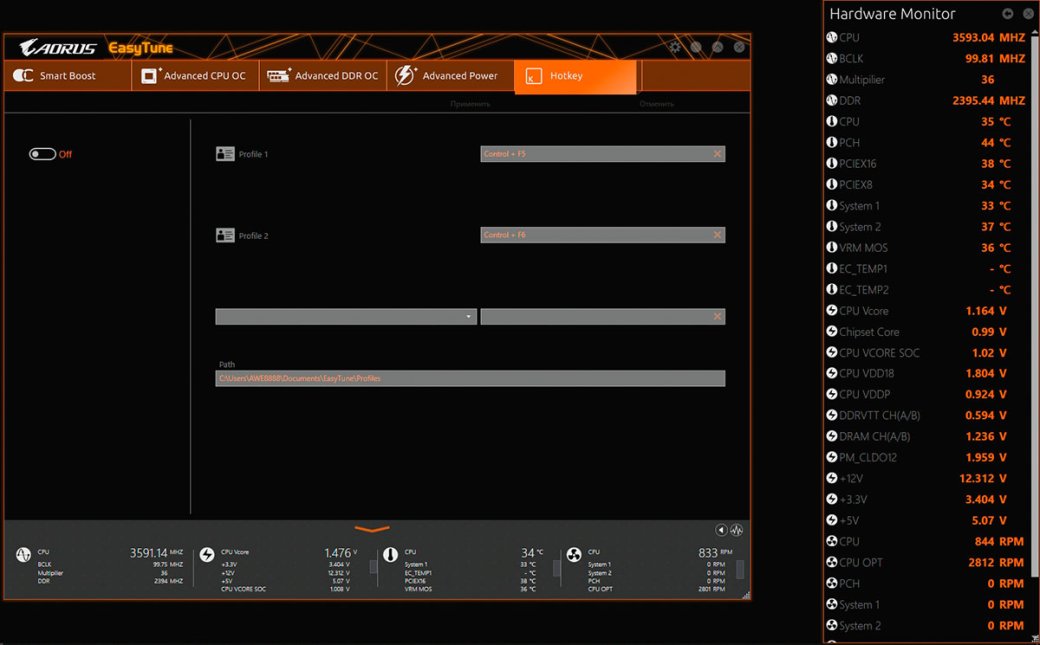Click the round left-arrow icon in bottom panel
This screenshot has width=1040, height=645.
pyautogui.click(x=721, y=530)
